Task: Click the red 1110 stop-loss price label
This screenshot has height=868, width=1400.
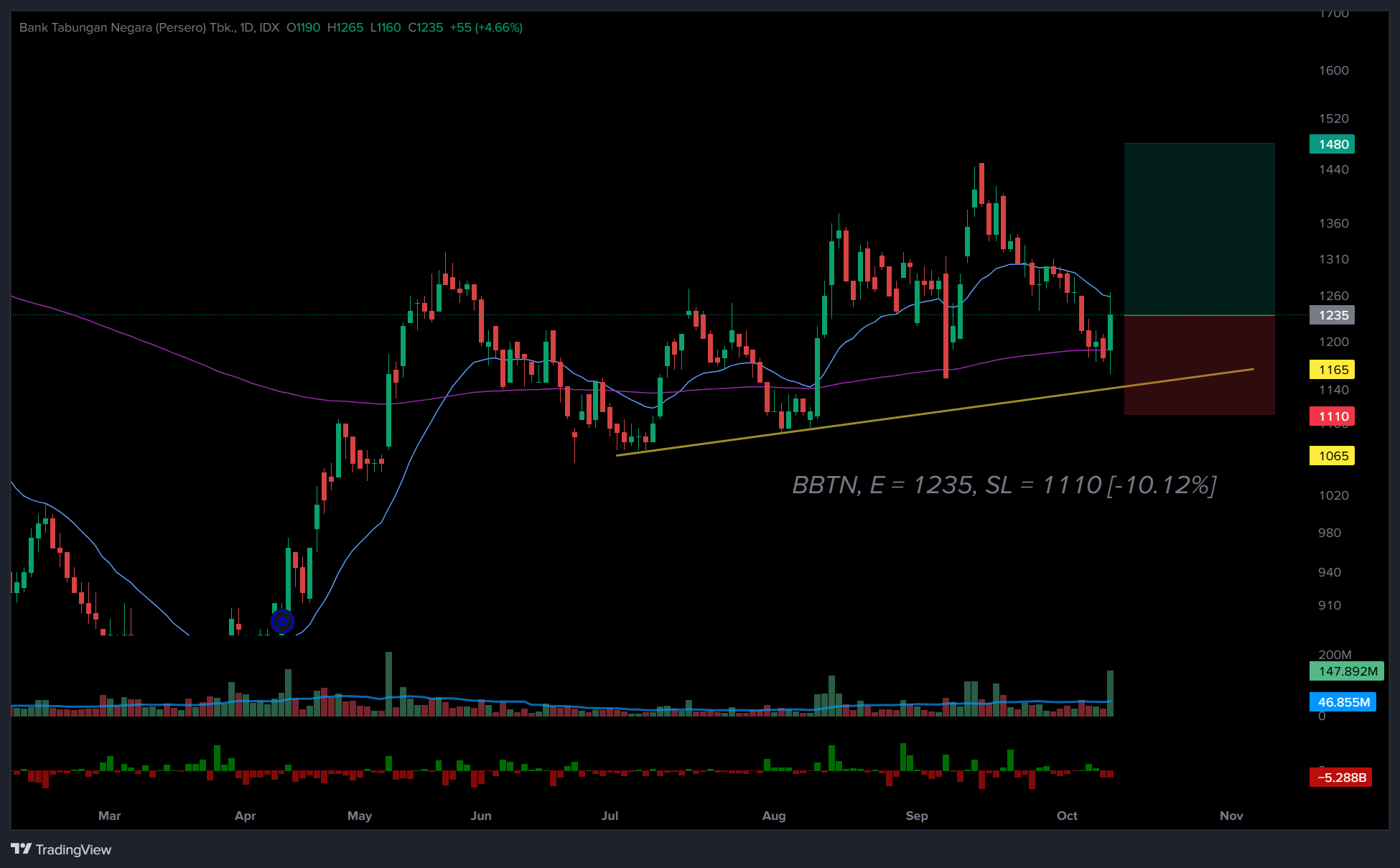Action: (1333, 416)
